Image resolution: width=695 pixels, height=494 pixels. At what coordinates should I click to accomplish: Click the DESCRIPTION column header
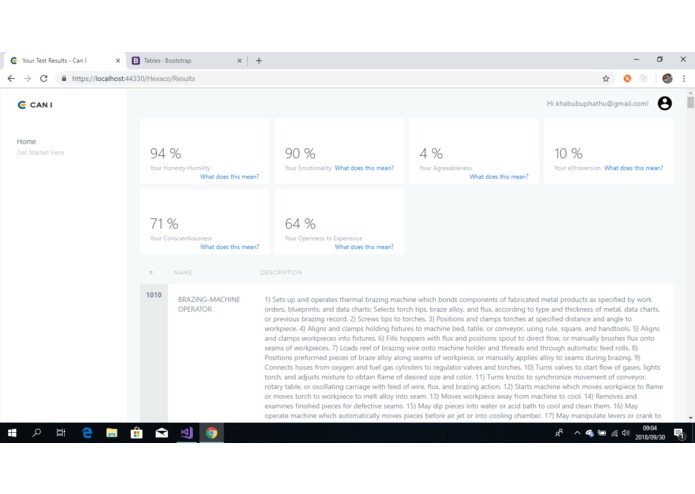pyautogui.click(x=281, y=272)
